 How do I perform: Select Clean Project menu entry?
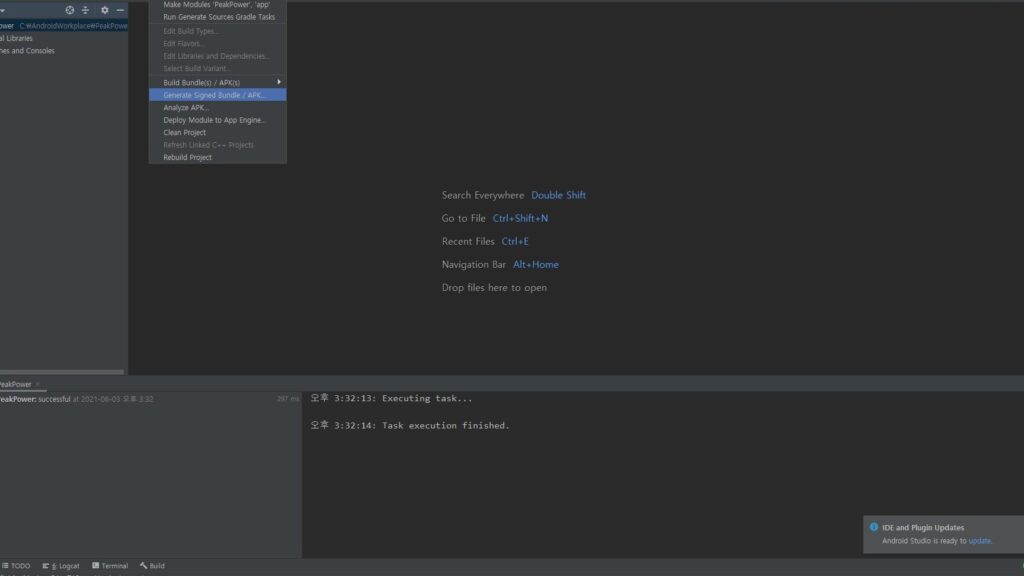[x=185, y=132]
